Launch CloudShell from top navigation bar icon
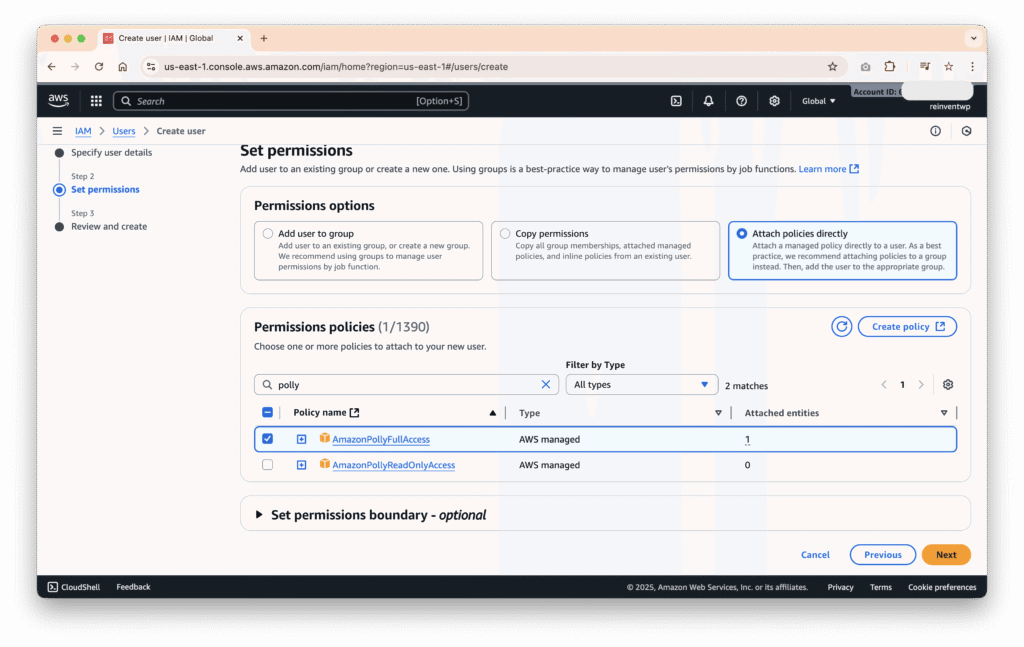The height and width of the screenshot is (647, 1024). click(676, 101)
